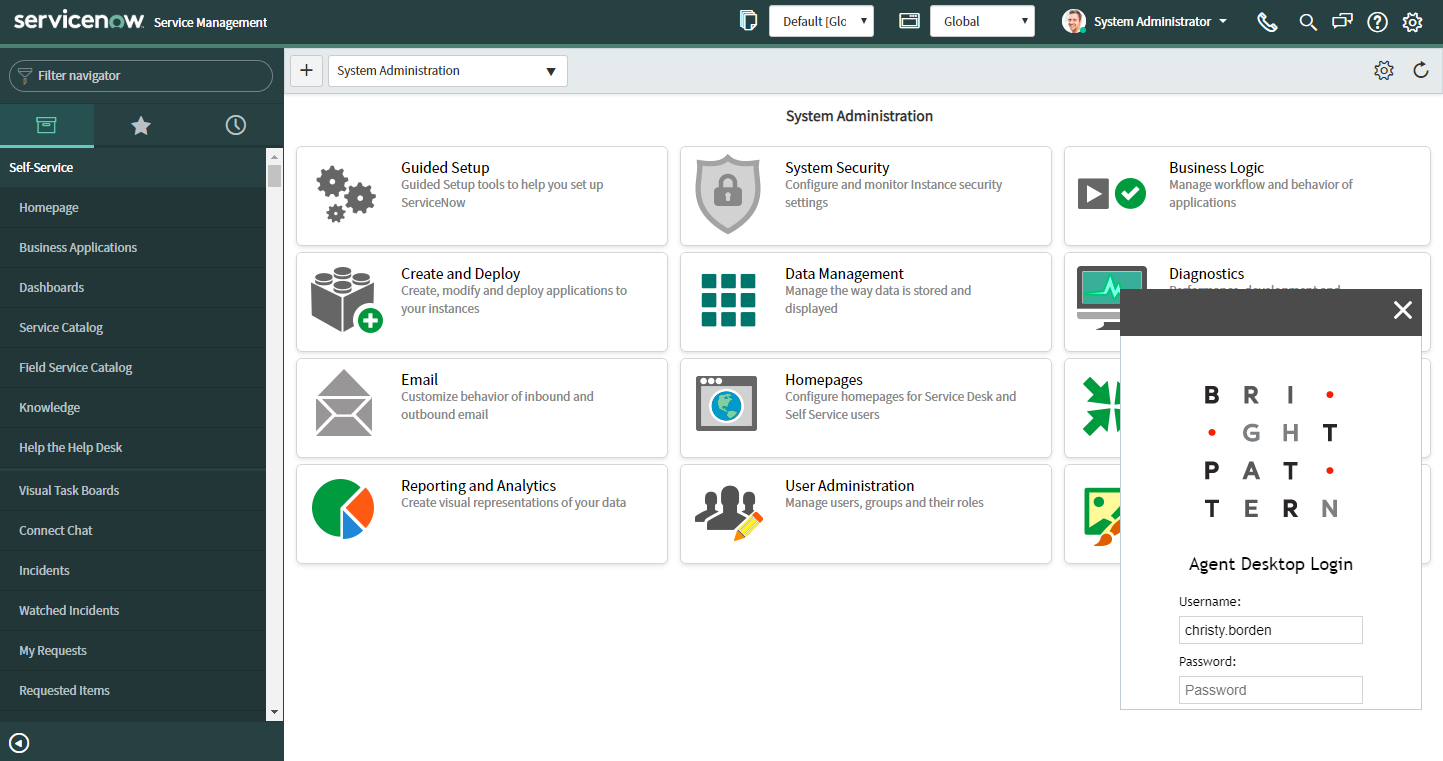Click the Filter navigator field
Viewport: 1443px width, 761px height.
[x=141, y=76]
